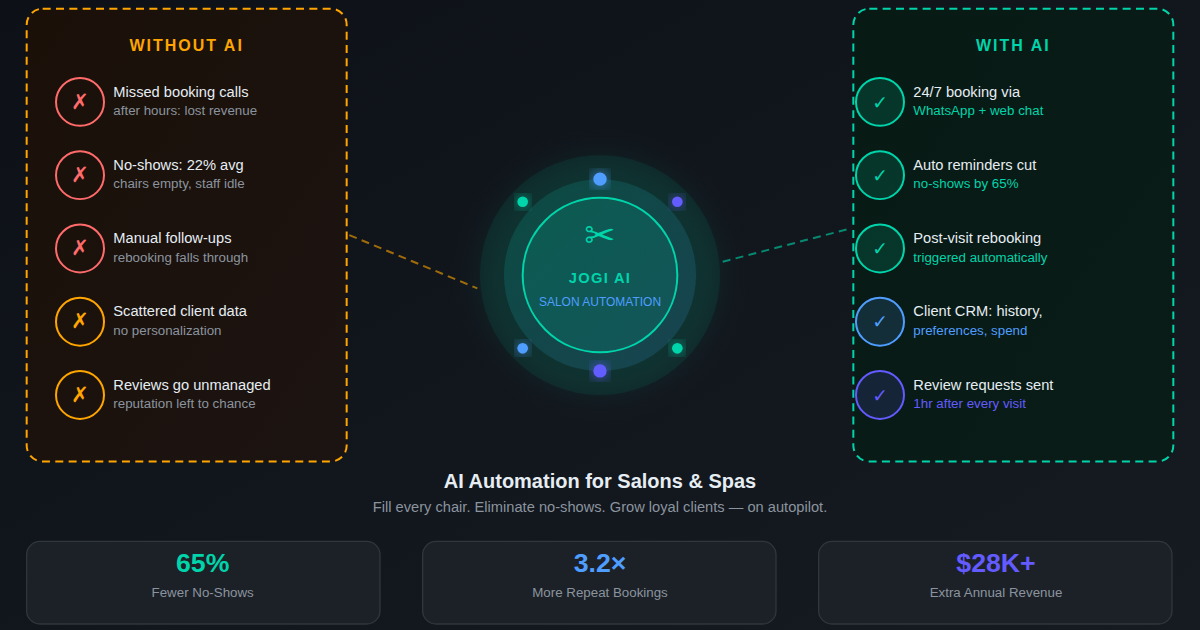The width and height of the screenshot is (1200, 630).
Task: Click the No-shows: 22% avg text
Action: click(178, 165)
